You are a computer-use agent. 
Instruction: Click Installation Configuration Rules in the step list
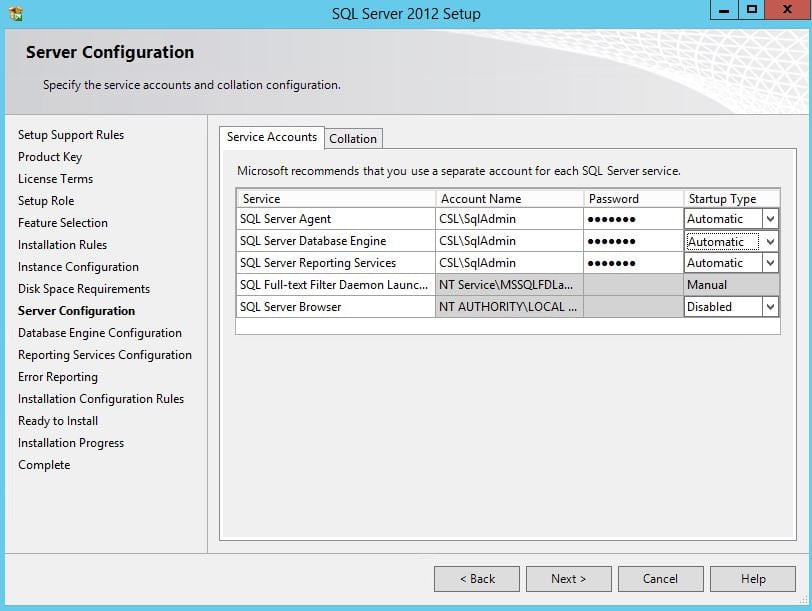[101, 399]
